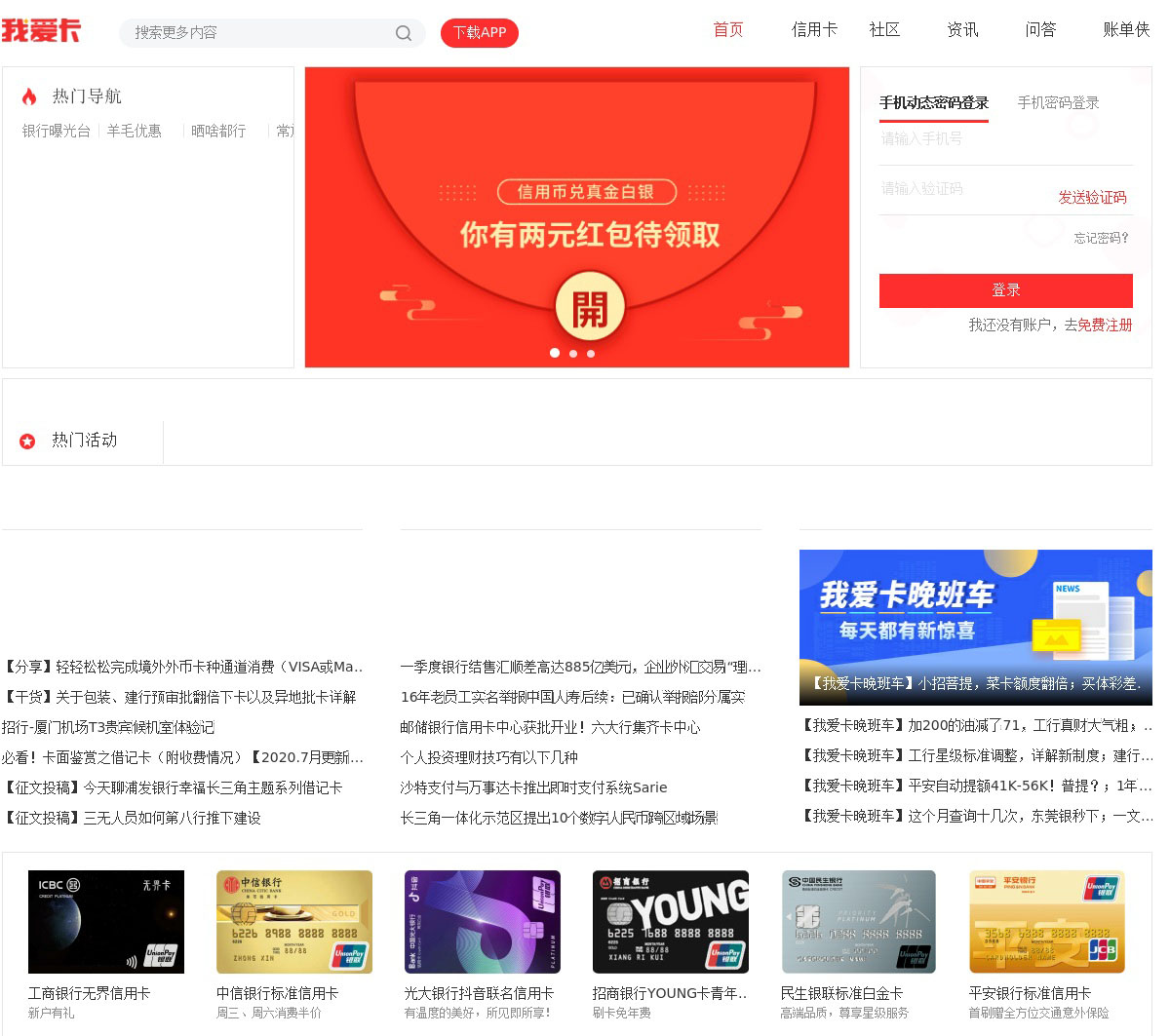Viewport: 1170px width, 1036px height.
Task: Click the 请输入手机号 phone field
Action: pyautogui.click(x=1006, y=139)
